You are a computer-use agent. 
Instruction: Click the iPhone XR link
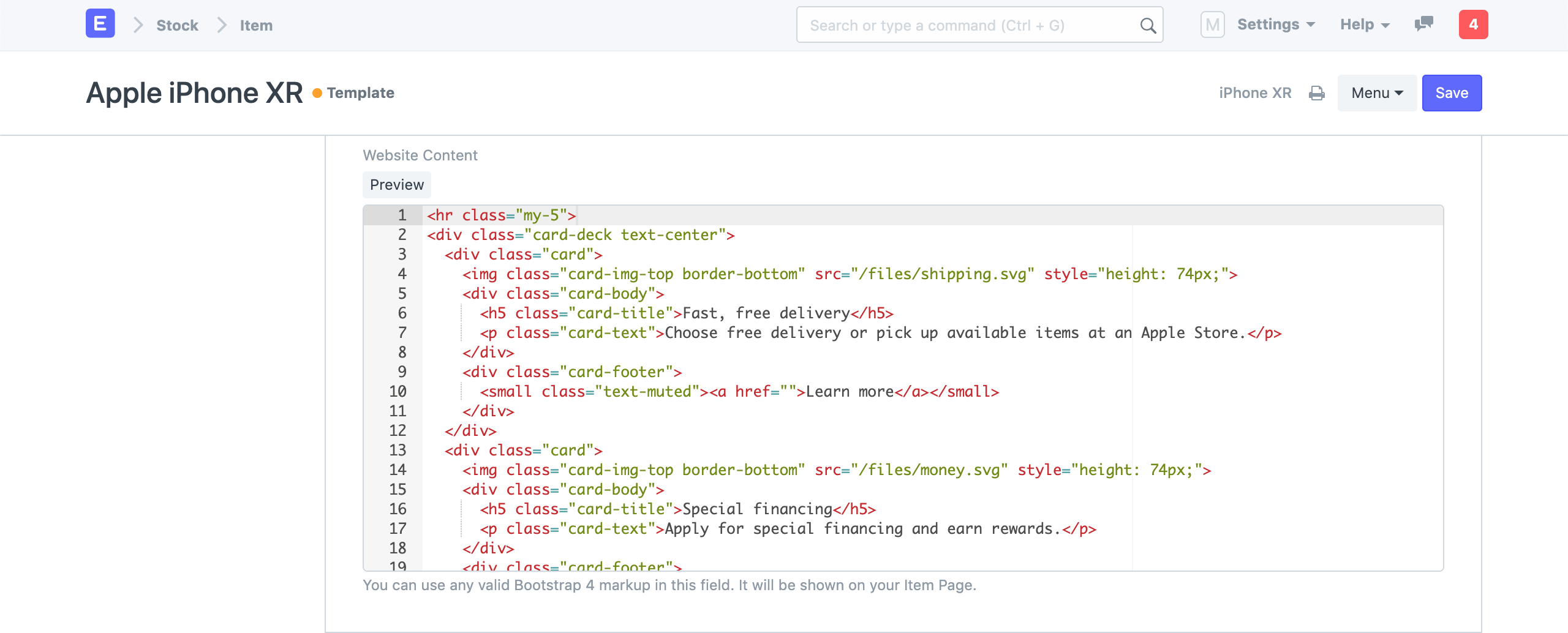pyautogui.click(x=1255, y=93)
